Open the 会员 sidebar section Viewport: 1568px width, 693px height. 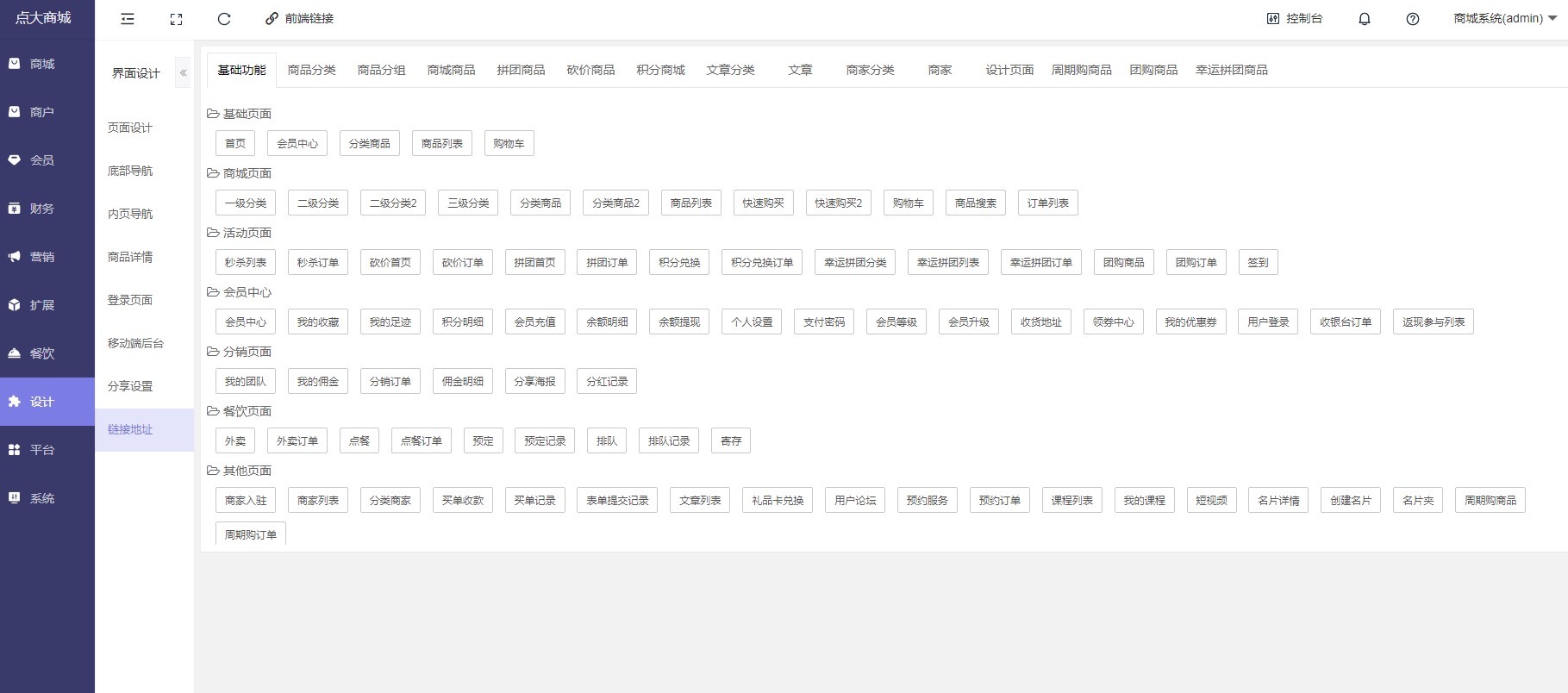[47, 160]
